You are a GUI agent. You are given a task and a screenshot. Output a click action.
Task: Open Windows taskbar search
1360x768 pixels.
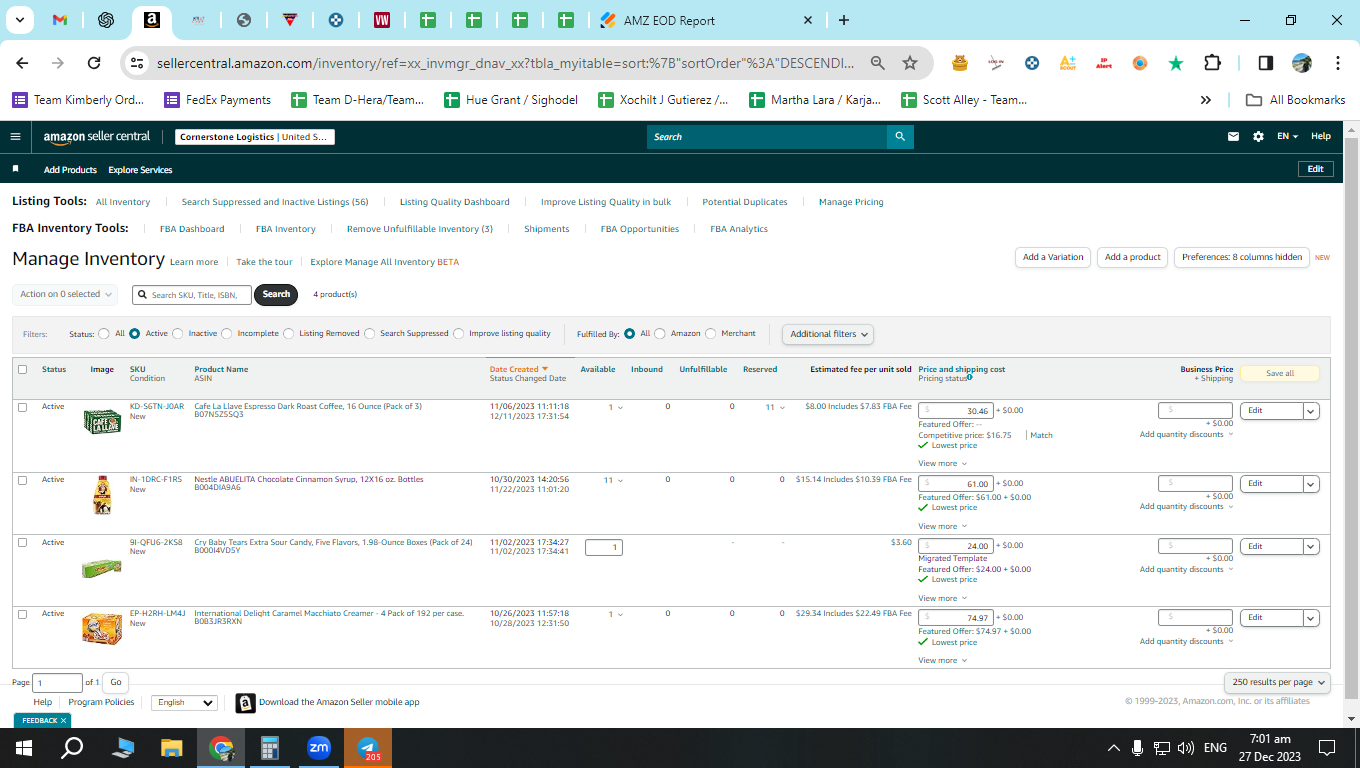coord(72,747)
